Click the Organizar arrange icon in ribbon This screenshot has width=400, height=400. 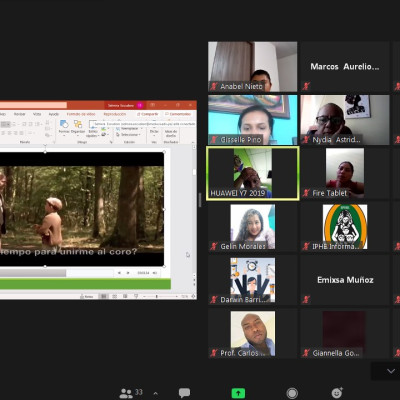[x=78, y=127]
